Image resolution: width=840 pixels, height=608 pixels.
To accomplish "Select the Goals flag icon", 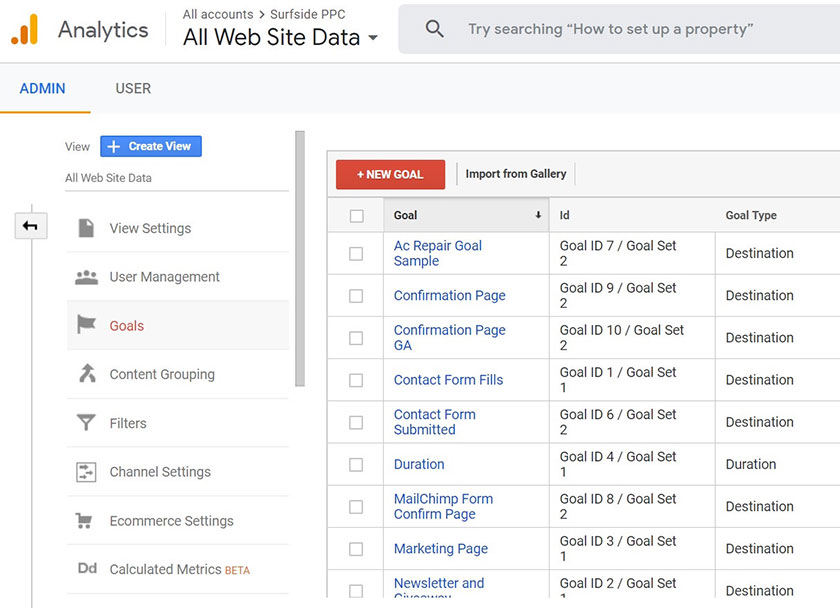I will pyautogui.click(x=87, y=326).
